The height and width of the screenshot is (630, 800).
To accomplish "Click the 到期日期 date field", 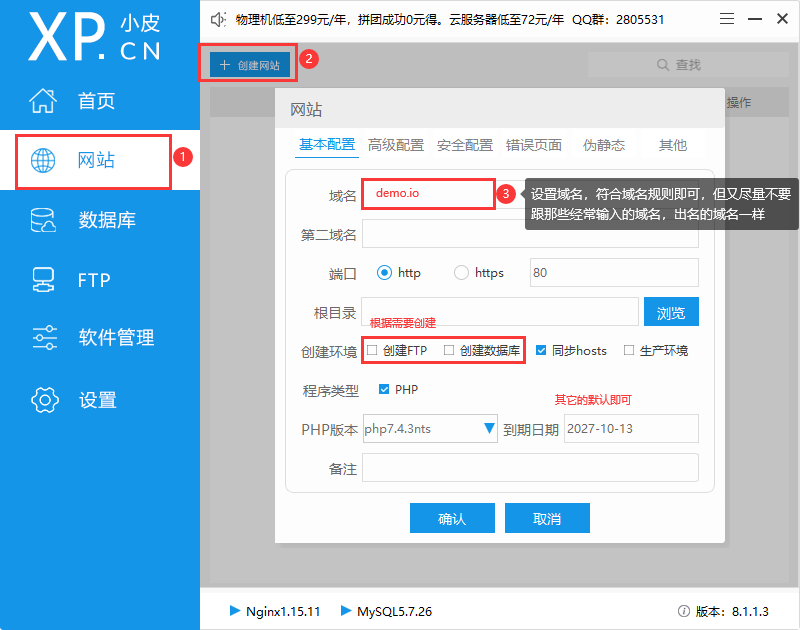I will (x=630, y=429).
